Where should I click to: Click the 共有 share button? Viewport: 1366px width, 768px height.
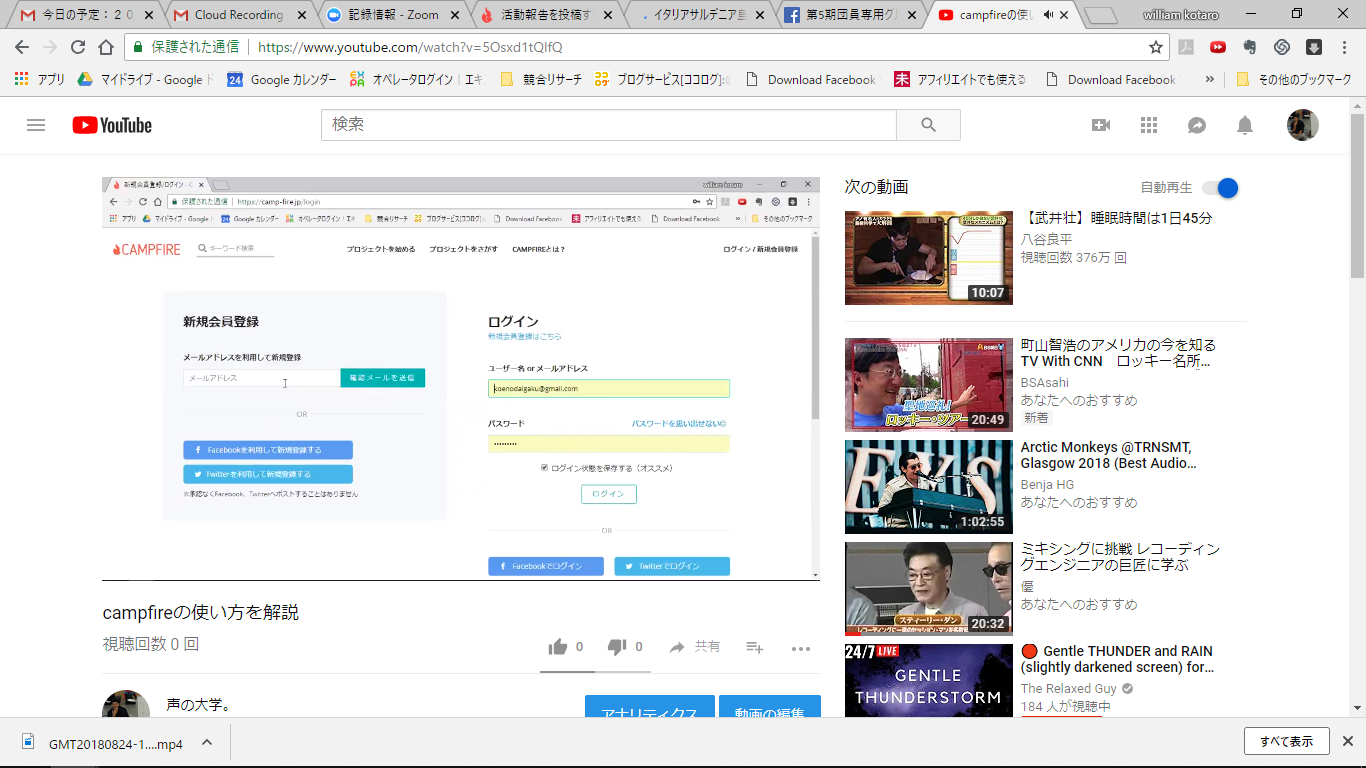(695, 647)
